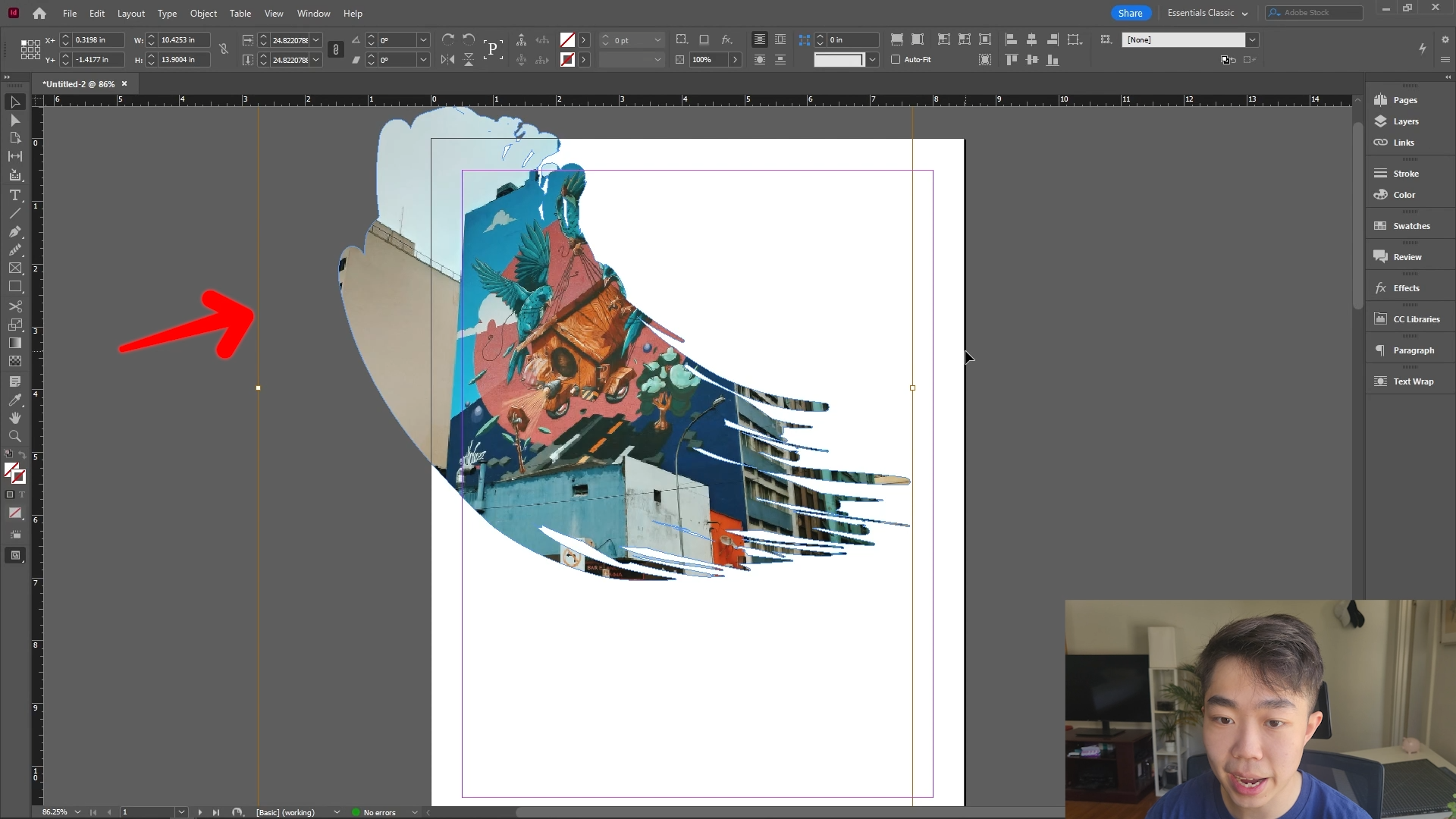1456x819 pixels.
Task: Select the Gap tool
Action: (15, 156)
